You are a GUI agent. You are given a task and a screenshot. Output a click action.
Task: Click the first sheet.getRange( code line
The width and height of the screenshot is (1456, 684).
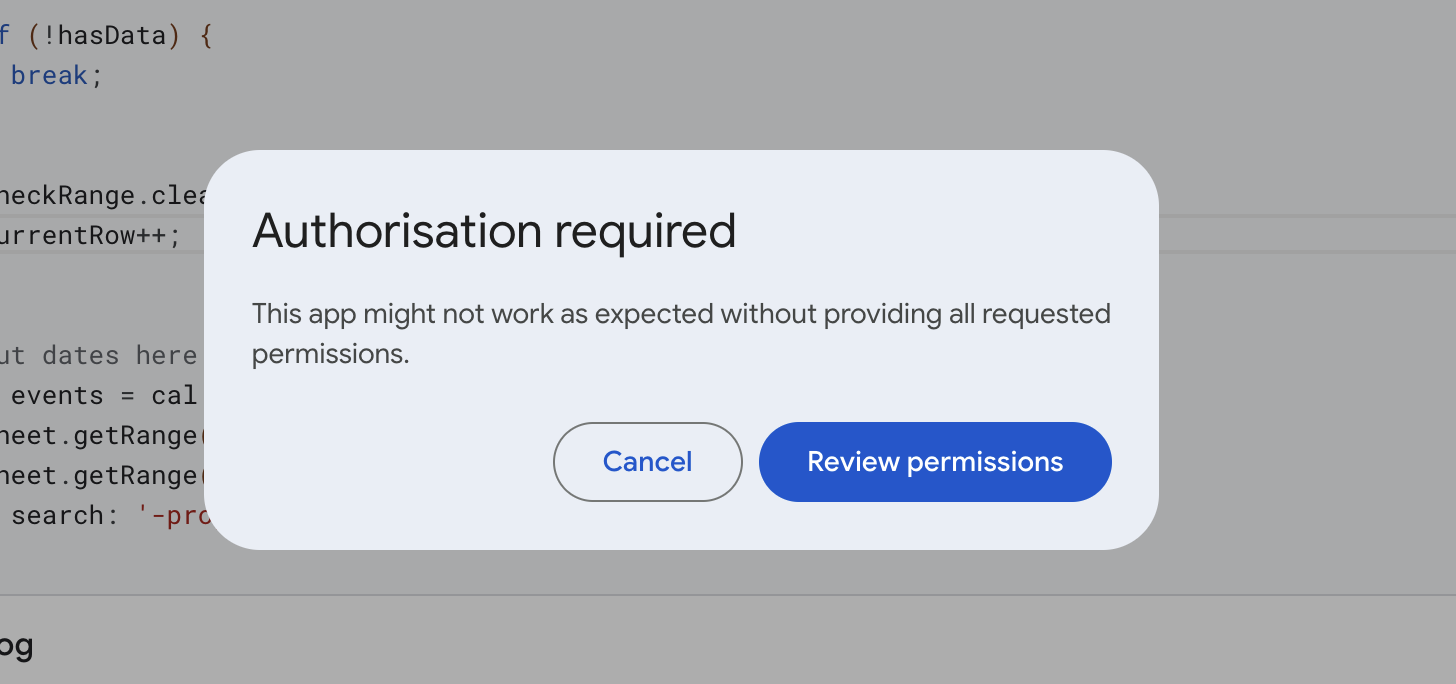point(100,435)
